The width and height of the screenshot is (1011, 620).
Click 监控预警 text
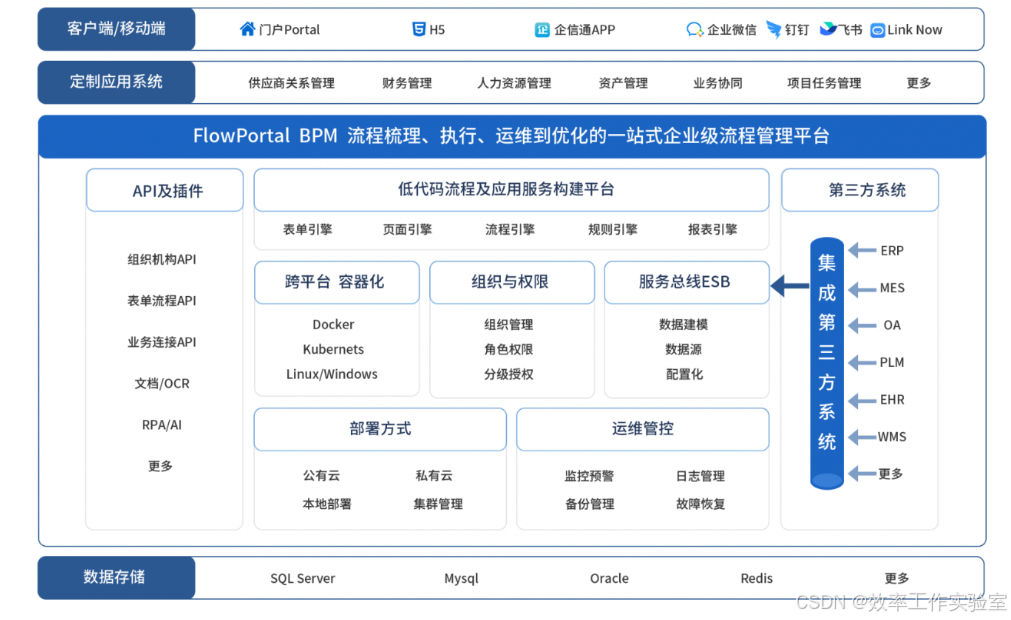click(589, 476)
